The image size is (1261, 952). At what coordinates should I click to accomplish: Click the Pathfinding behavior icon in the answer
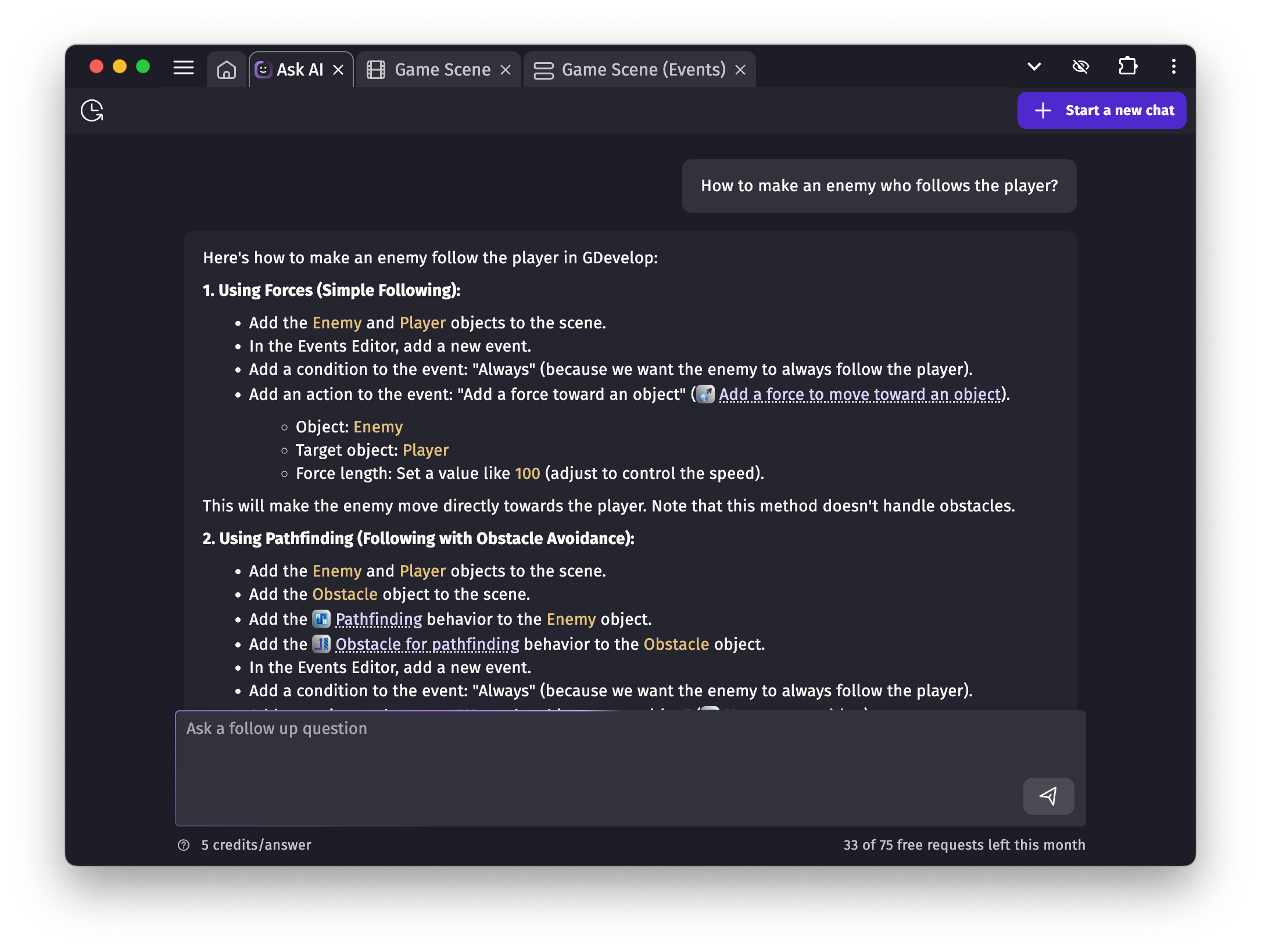(321, 619)
